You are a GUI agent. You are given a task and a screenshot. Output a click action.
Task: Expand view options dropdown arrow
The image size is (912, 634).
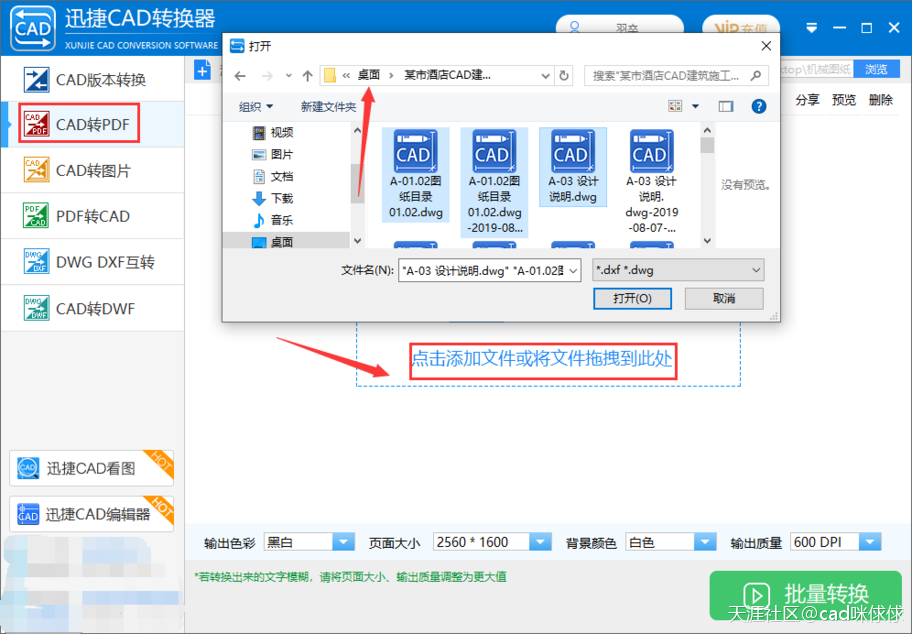[x=695, y=106]
